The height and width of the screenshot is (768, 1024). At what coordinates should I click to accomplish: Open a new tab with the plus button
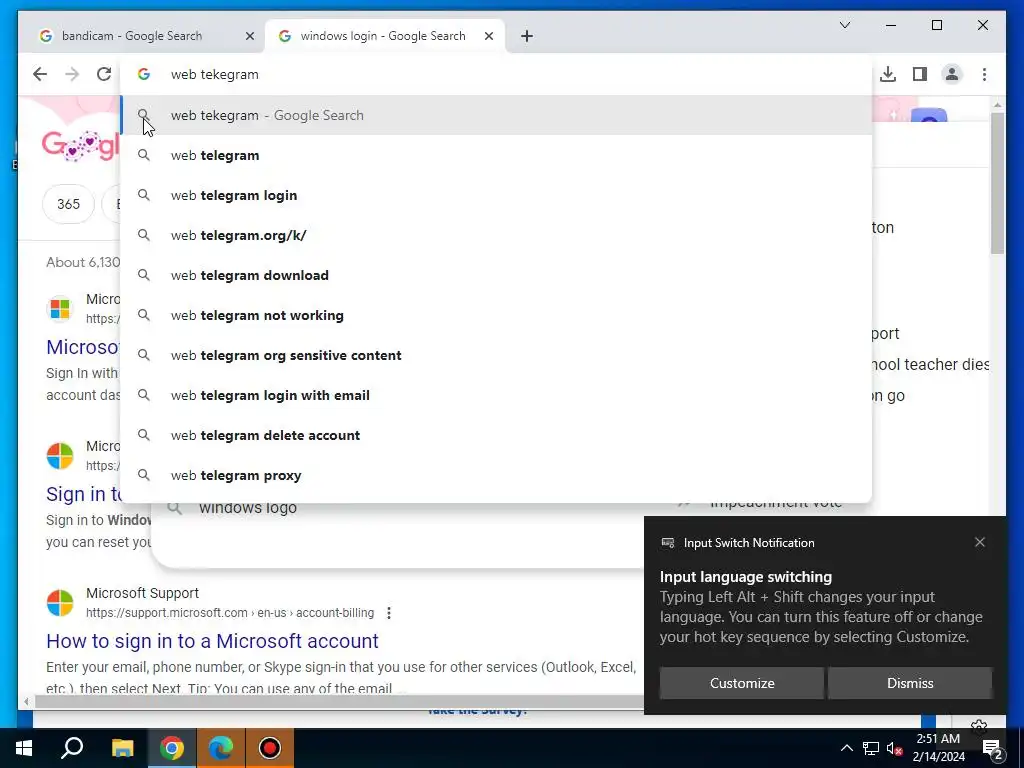point(527,36)
